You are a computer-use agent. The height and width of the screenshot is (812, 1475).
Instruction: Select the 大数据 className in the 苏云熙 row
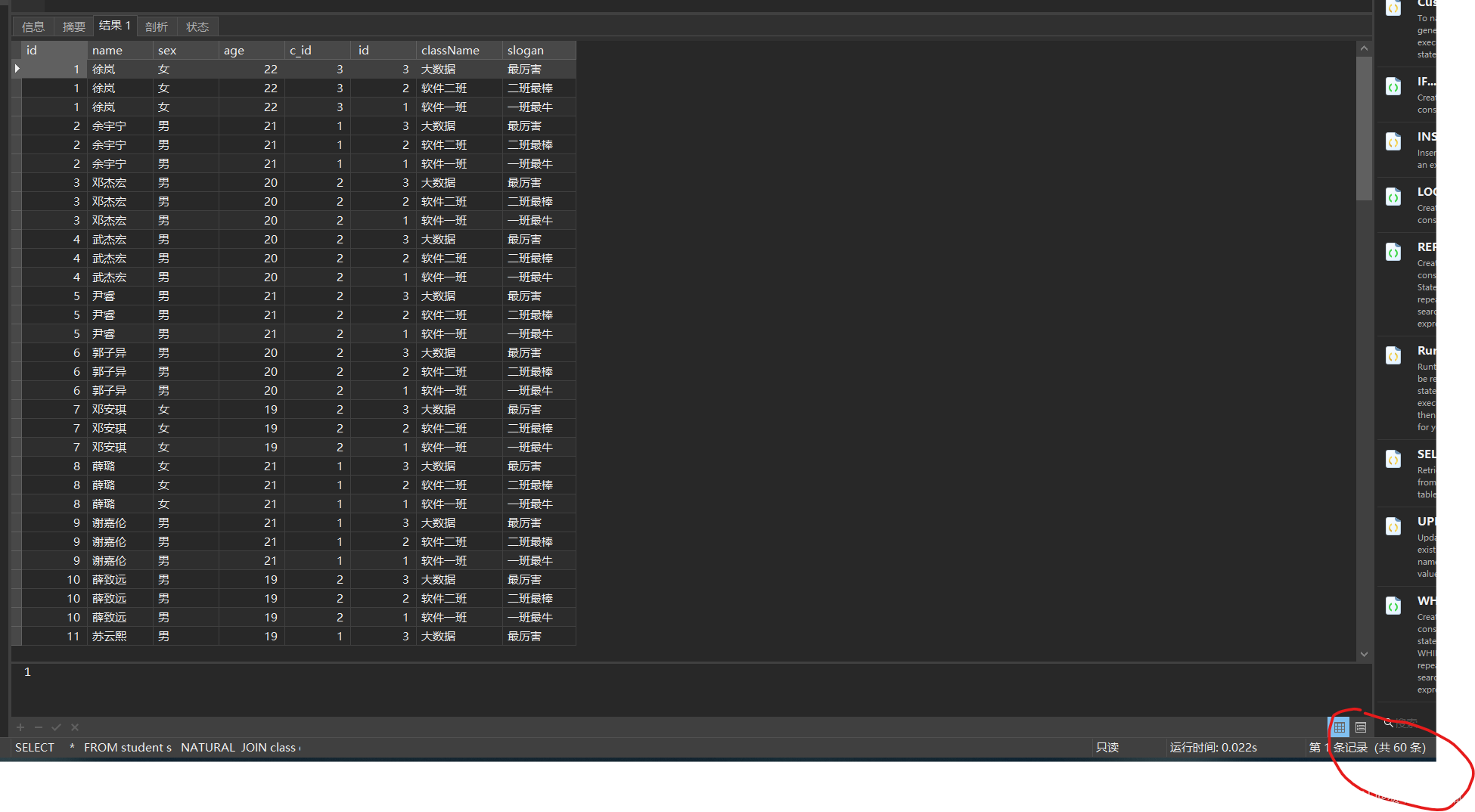pos(459,636)
